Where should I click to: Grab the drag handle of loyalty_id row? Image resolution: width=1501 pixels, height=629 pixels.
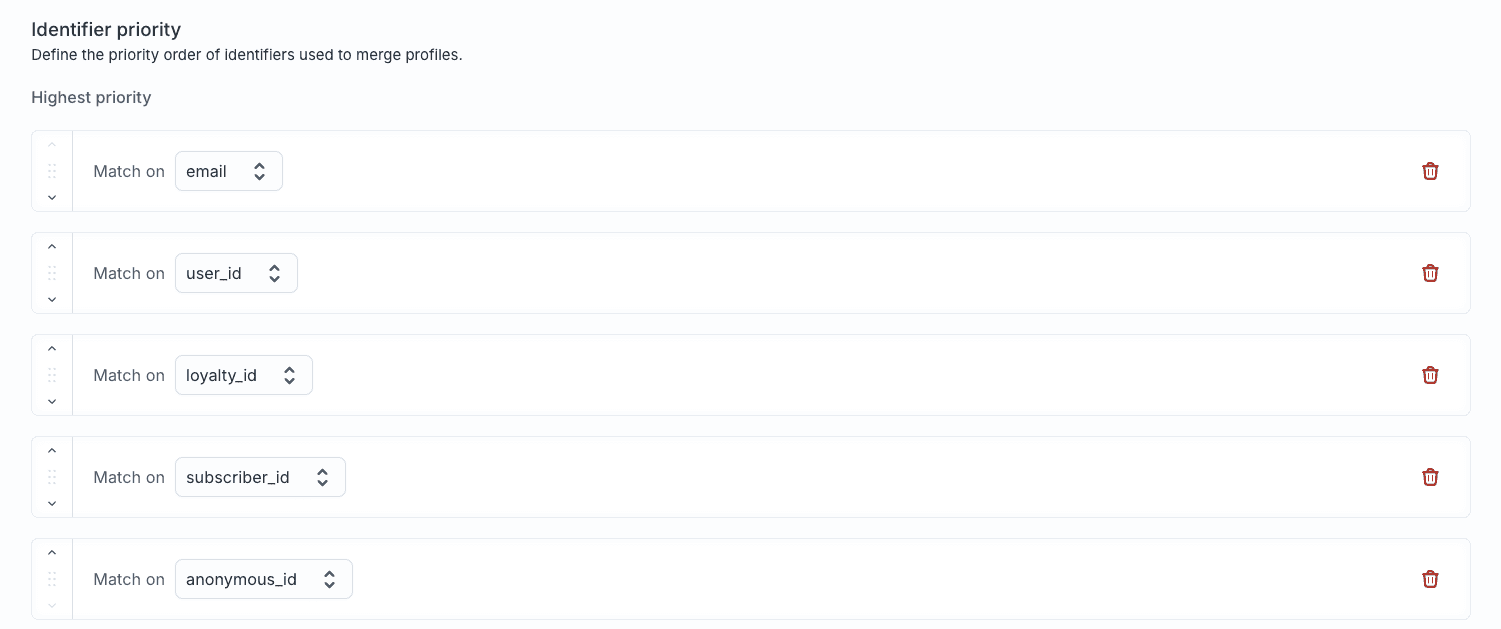coord(52,375)
